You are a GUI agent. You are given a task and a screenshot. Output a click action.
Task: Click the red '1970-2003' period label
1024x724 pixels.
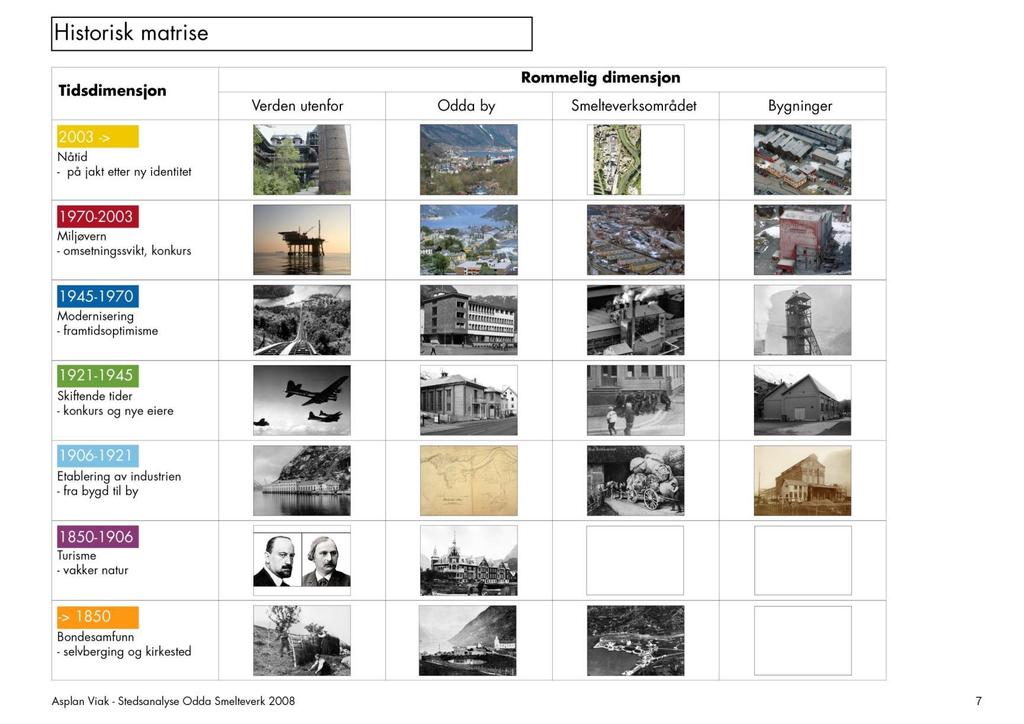tap(97, 216)
